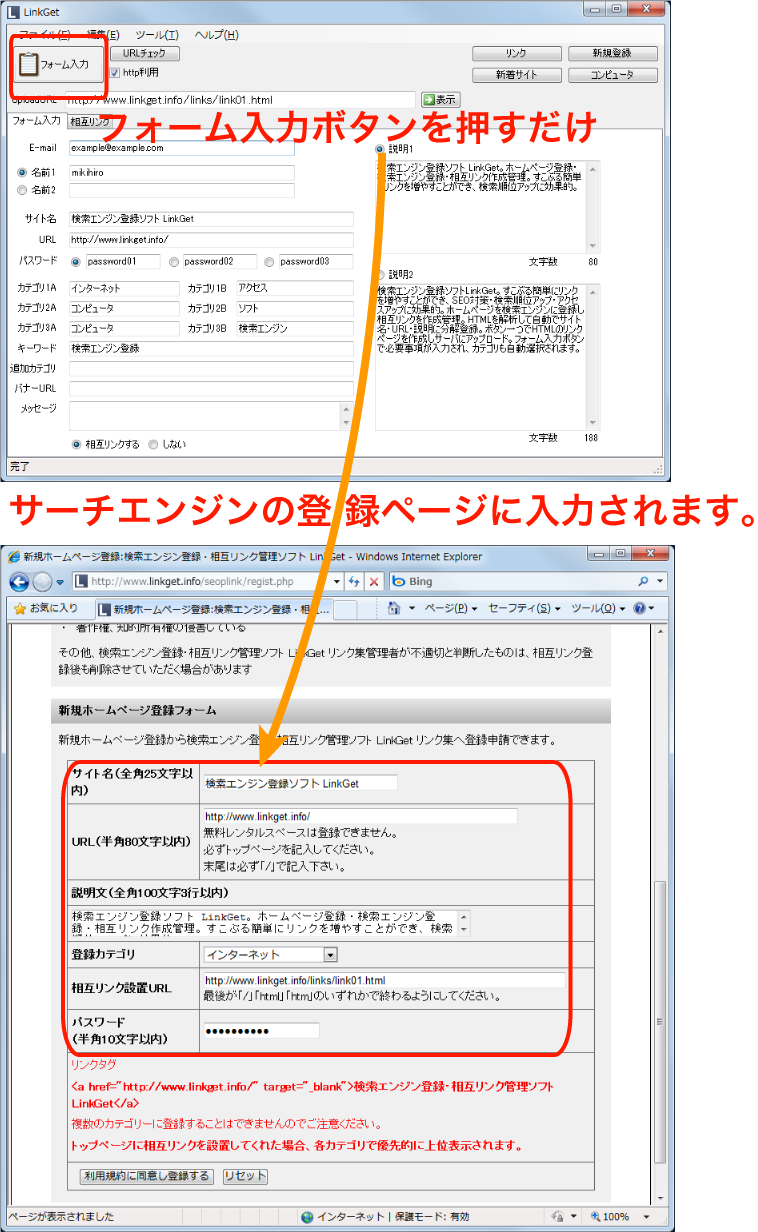The width and height of the screenshot is (758, 1232).
Task: Click the E-mail input field
Action: pyautogui.click(x=182, y=148)
